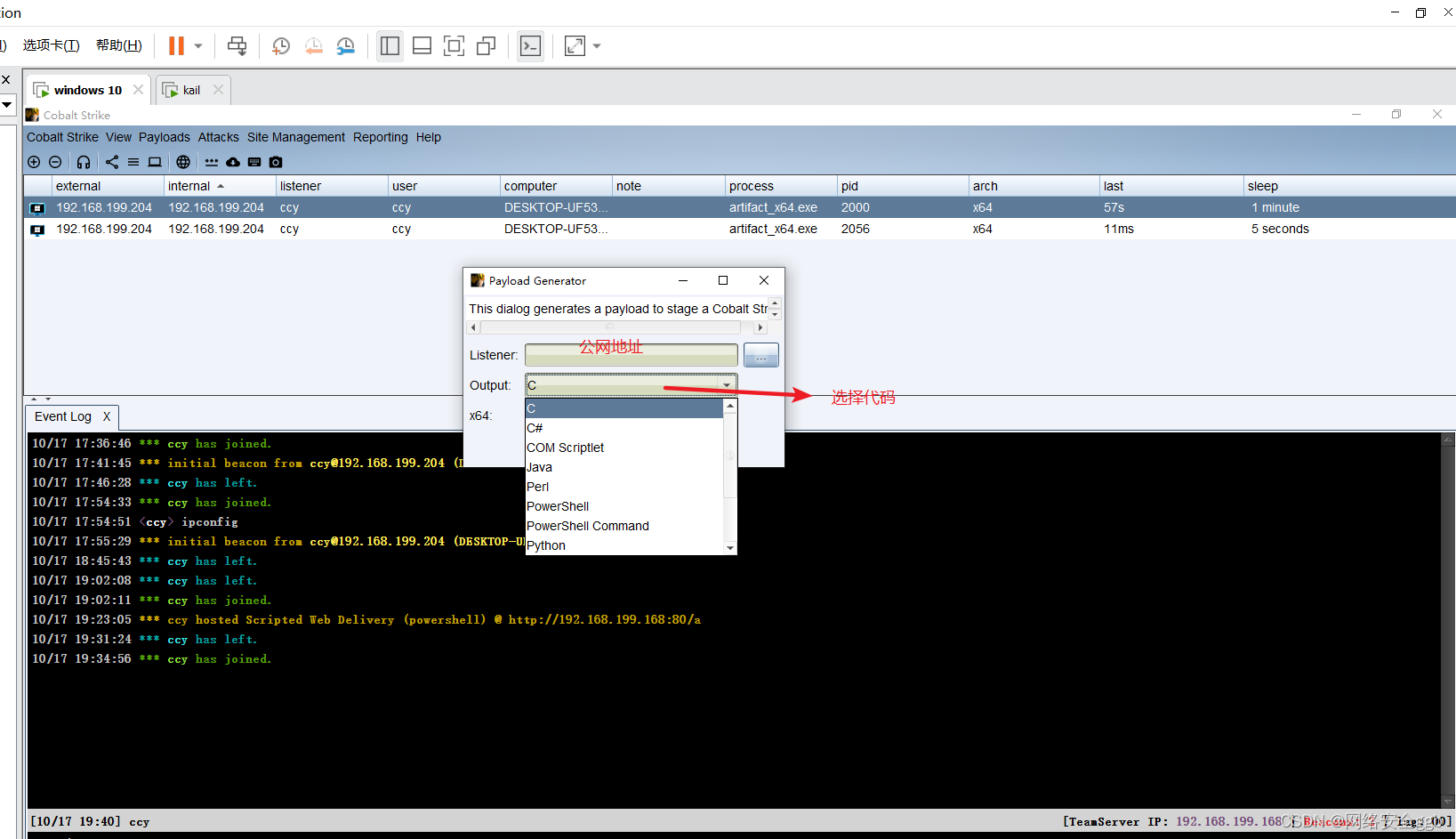
Task: Open the Attacks menu
Action: [x=219, y=137]
